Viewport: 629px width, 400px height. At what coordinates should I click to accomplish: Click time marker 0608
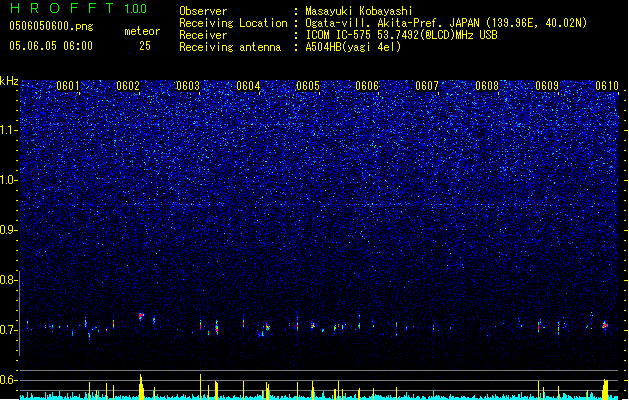pos(487,86)
